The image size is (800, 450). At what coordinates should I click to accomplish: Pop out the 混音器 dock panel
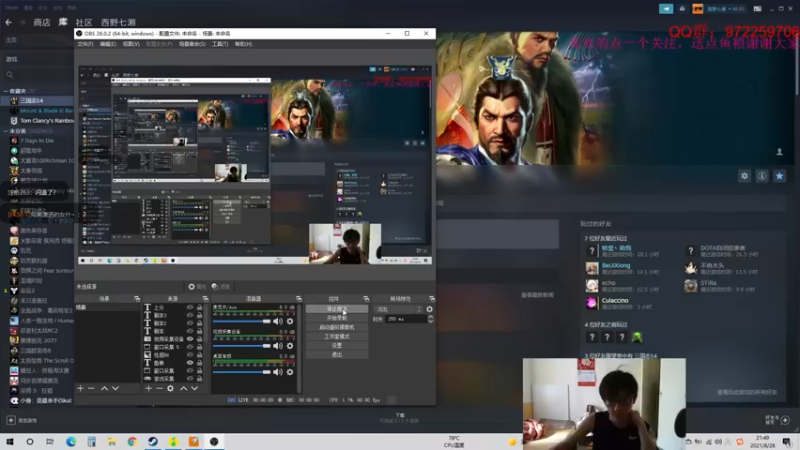[298, 298]
